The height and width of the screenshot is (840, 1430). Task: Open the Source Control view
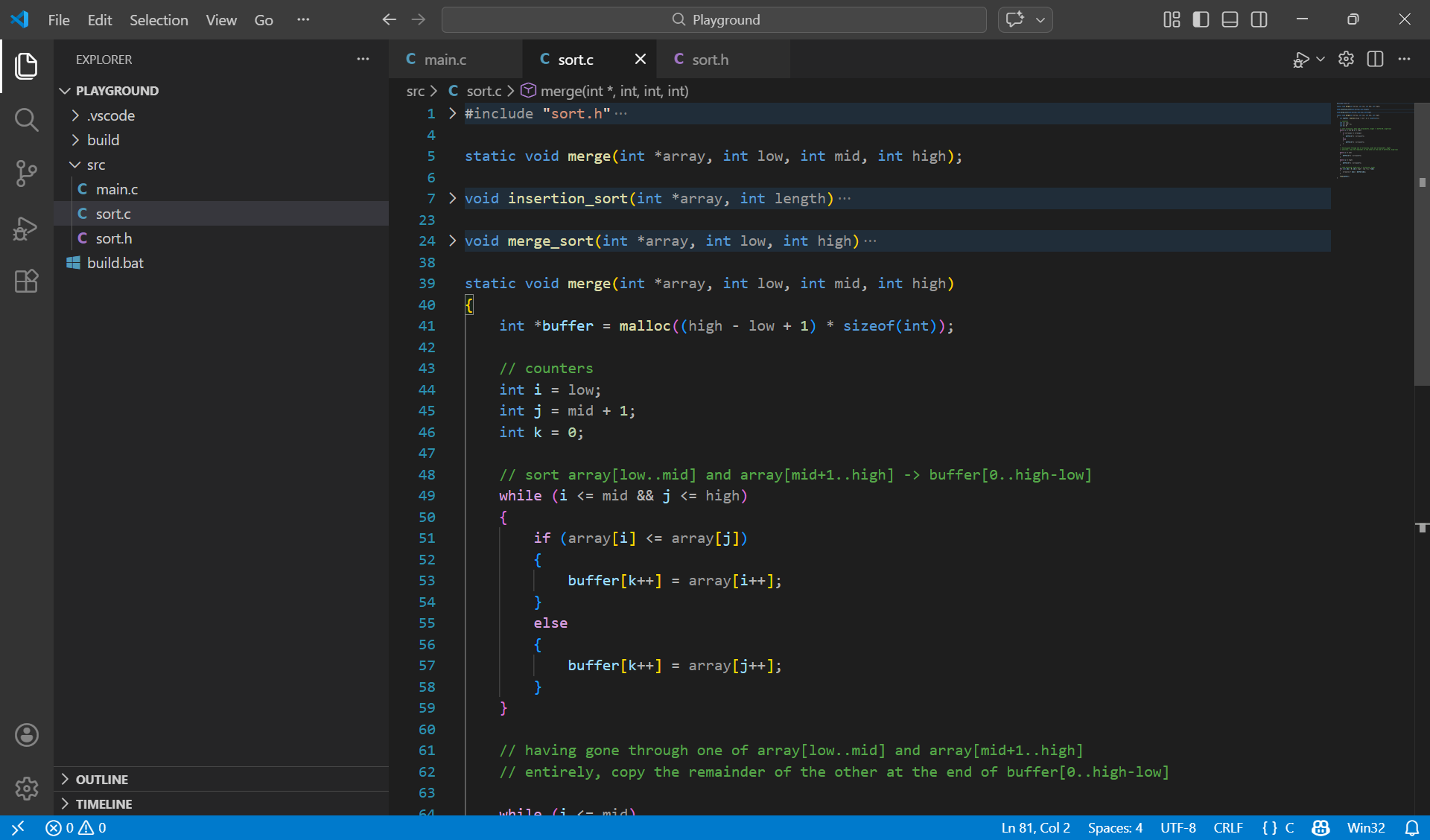click(x=26, y=174)
